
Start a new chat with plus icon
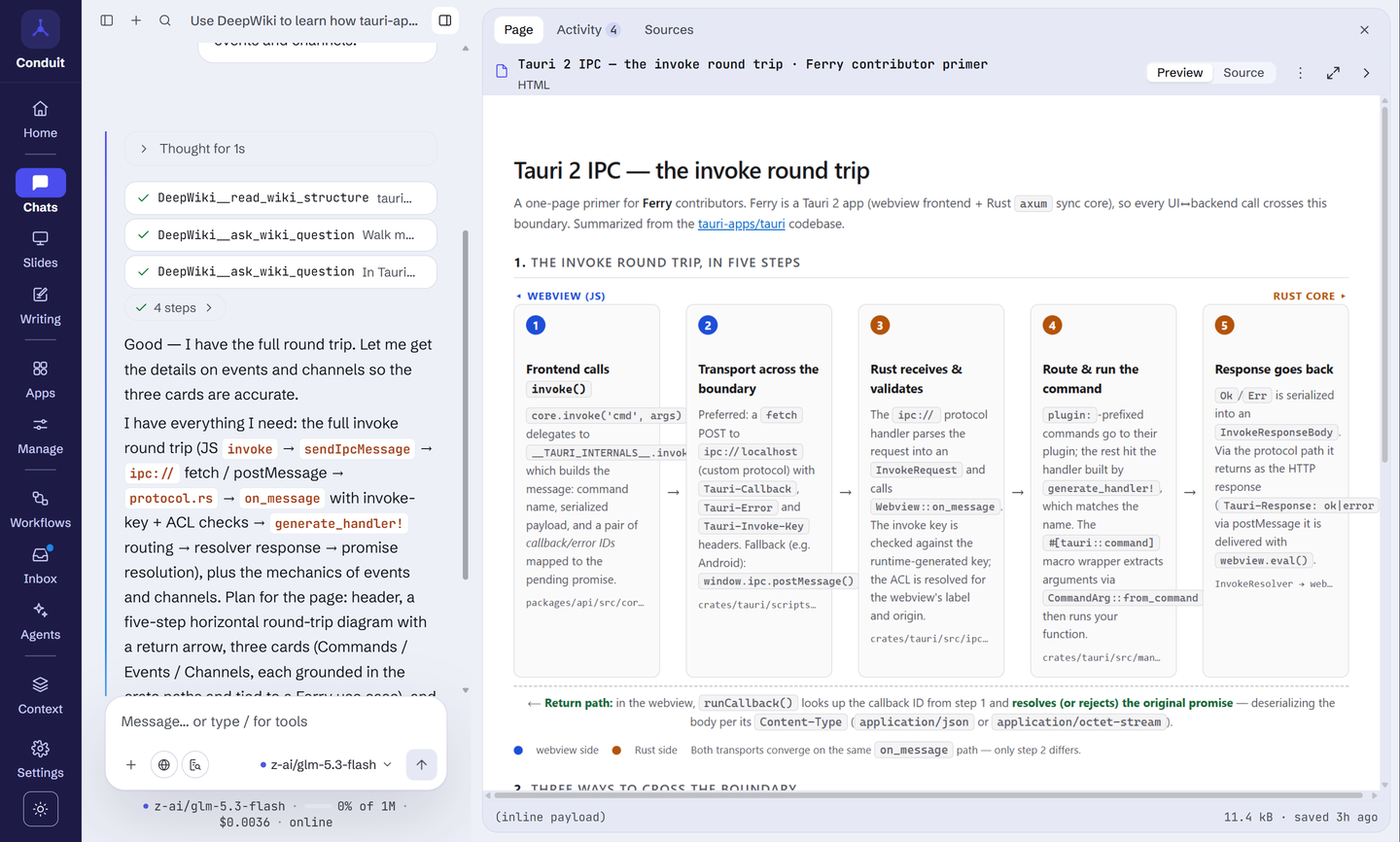[x=136, y=20]
